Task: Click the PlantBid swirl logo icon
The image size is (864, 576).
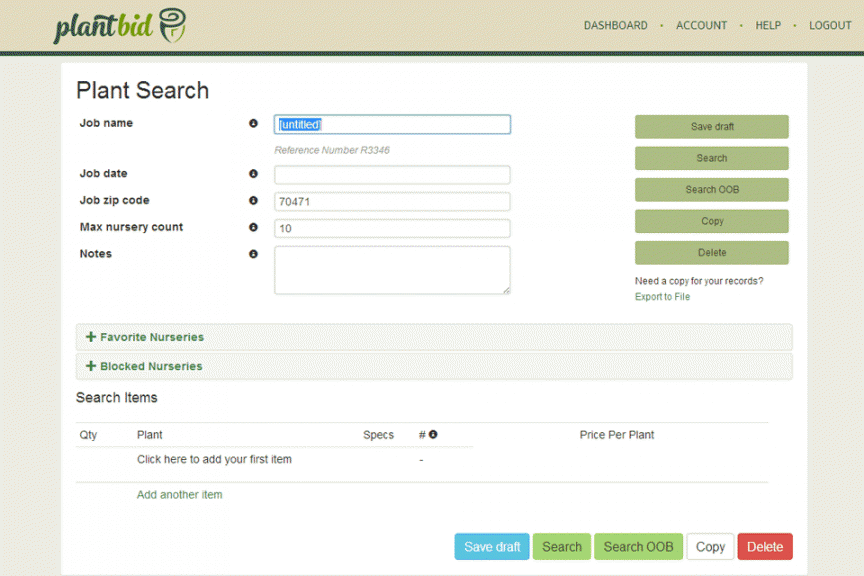Action: pos(173,22)
